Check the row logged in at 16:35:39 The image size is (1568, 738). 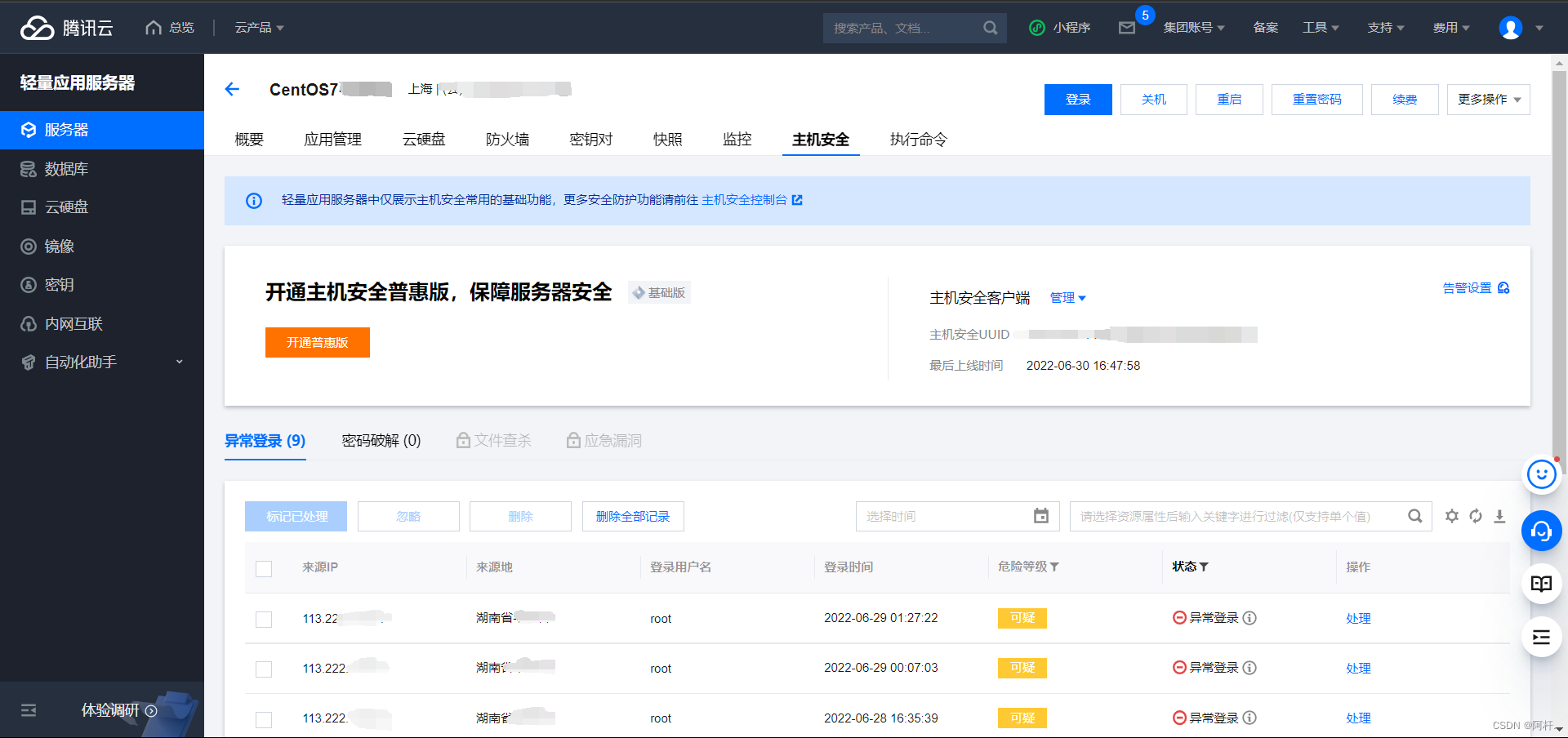coord(264,719)
